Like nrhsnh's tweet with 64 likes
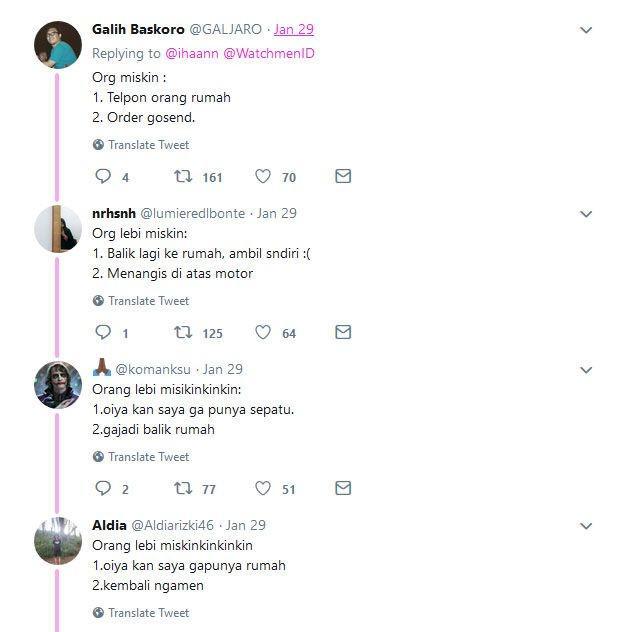632x632 pixels. [263, 333]
